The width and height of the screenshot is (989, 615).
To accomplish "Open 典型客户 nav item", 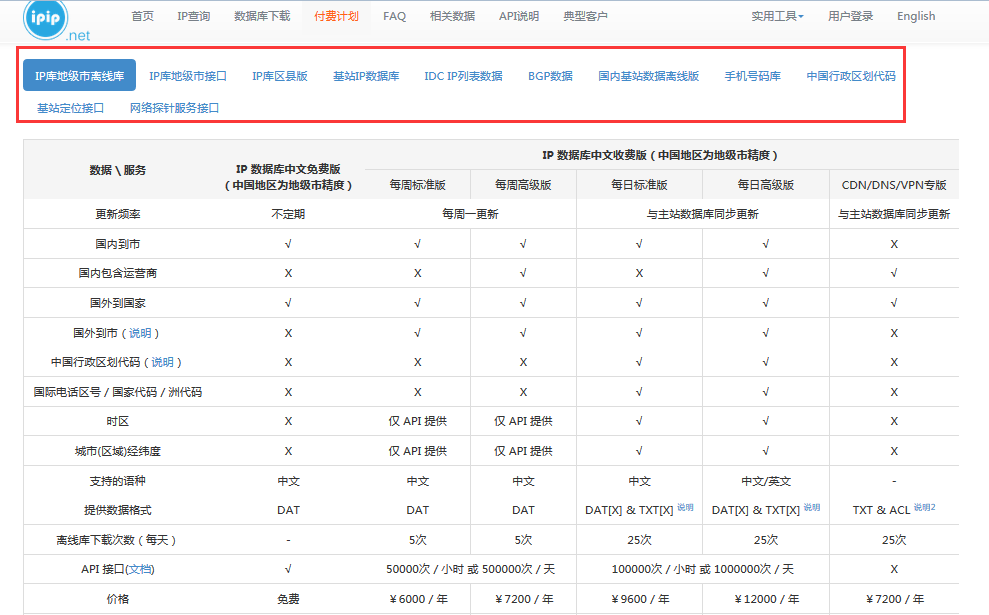I will 585,16.
